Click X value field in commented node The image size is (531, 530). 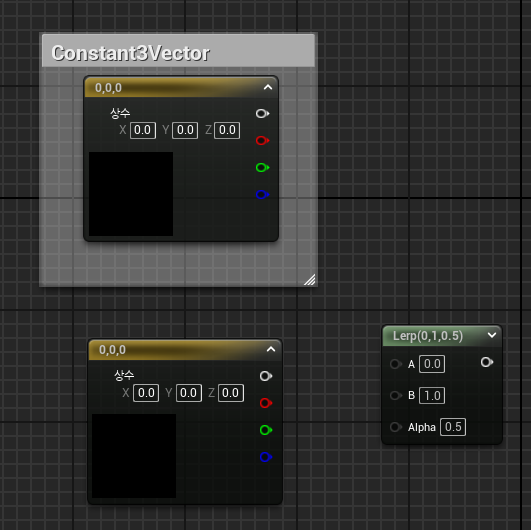(143, 130)
